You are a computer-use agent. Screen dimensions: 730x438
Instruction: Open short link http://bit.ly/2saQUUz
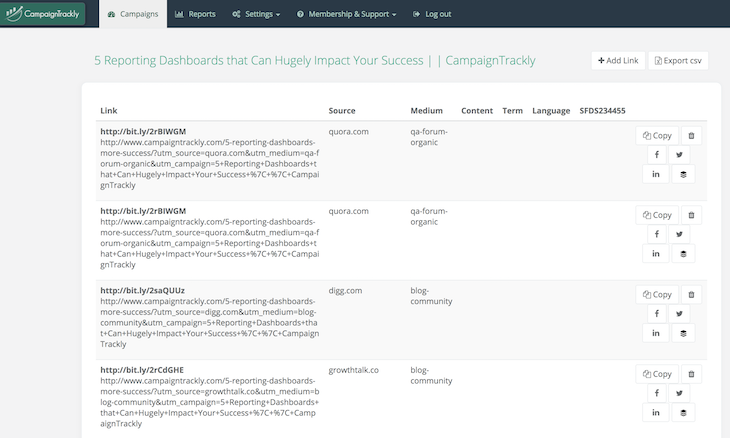(x=142, y=290)
